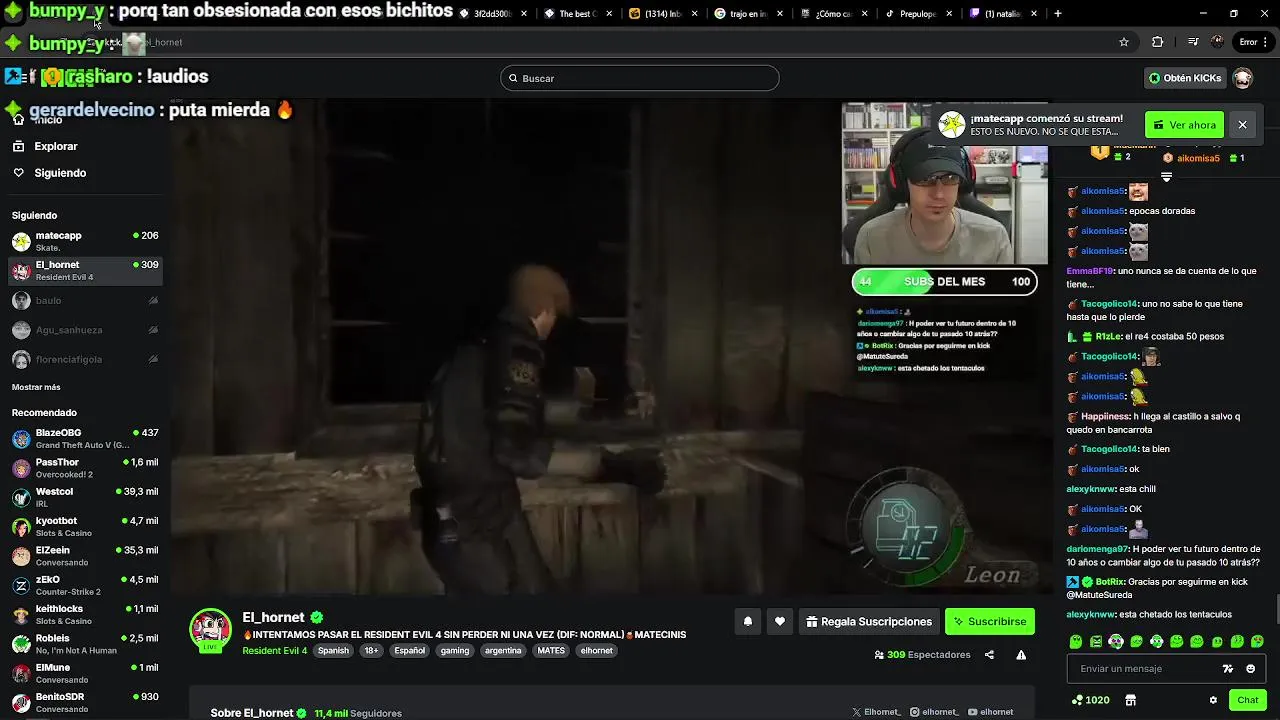Screen dimensions: 1280x720
Task: Open PassThor recommended channel
Action: click(85, 468)
